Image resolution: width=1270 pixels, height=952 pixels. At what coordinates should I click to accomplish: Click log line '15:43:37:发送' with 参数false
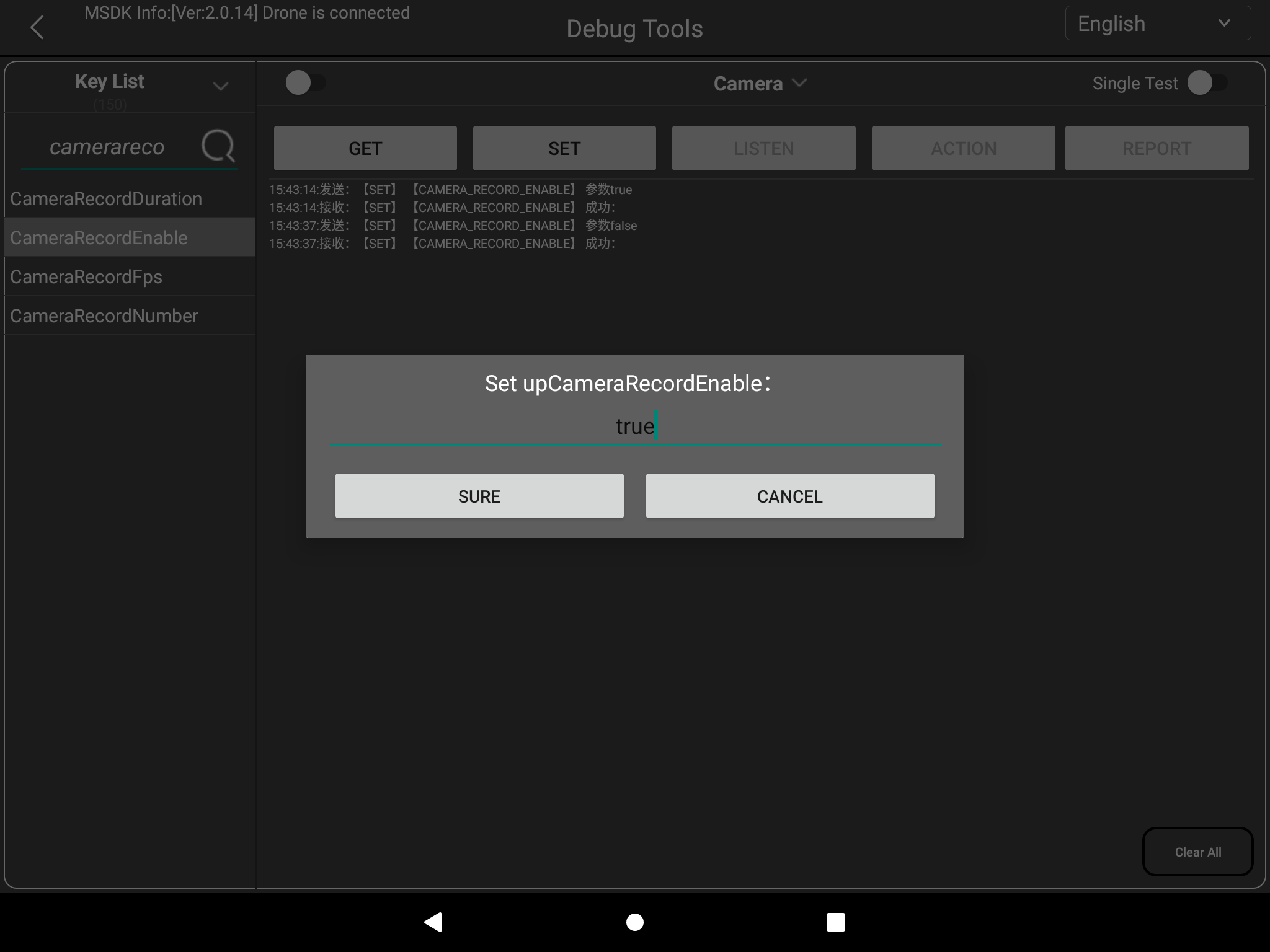[x=453, y=226]
